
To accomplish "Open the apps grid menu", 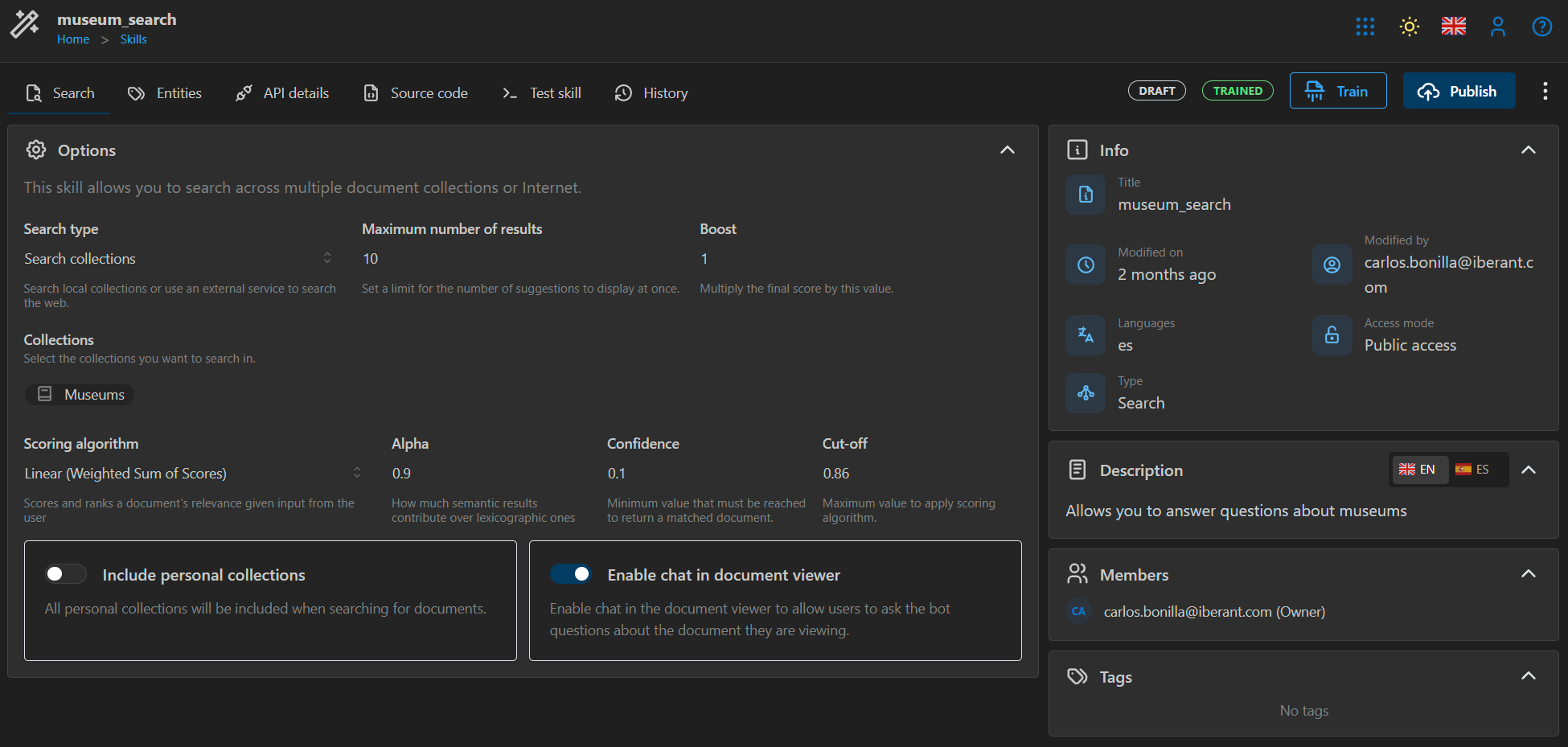I will [1365, 27].
